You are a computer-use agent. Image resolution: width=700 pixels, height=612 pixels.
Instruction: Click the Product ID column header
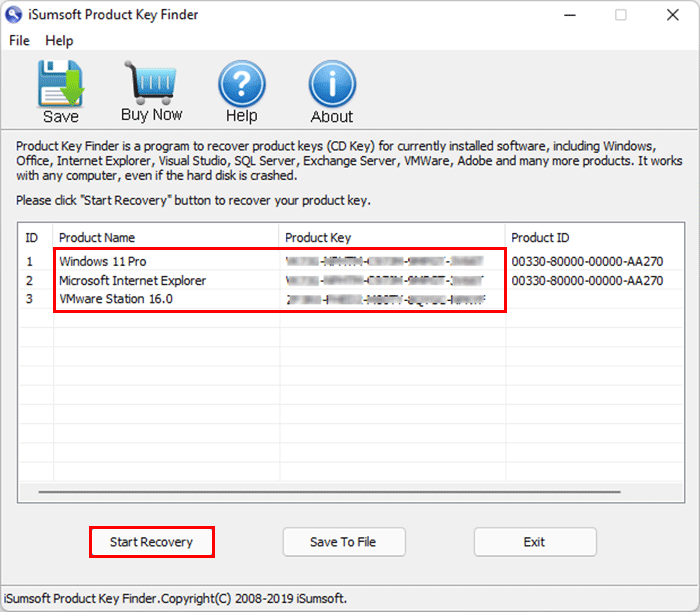(x=595, y=237)
